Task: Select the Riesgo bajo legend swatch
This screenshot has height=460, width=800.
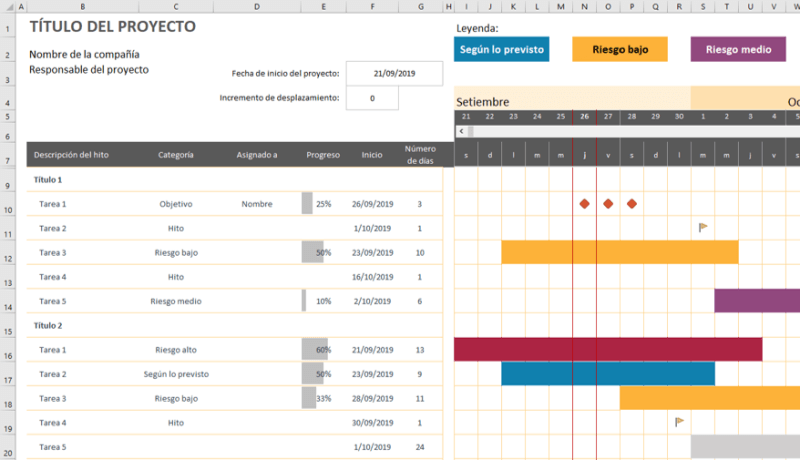Action: tap(619, 49)
